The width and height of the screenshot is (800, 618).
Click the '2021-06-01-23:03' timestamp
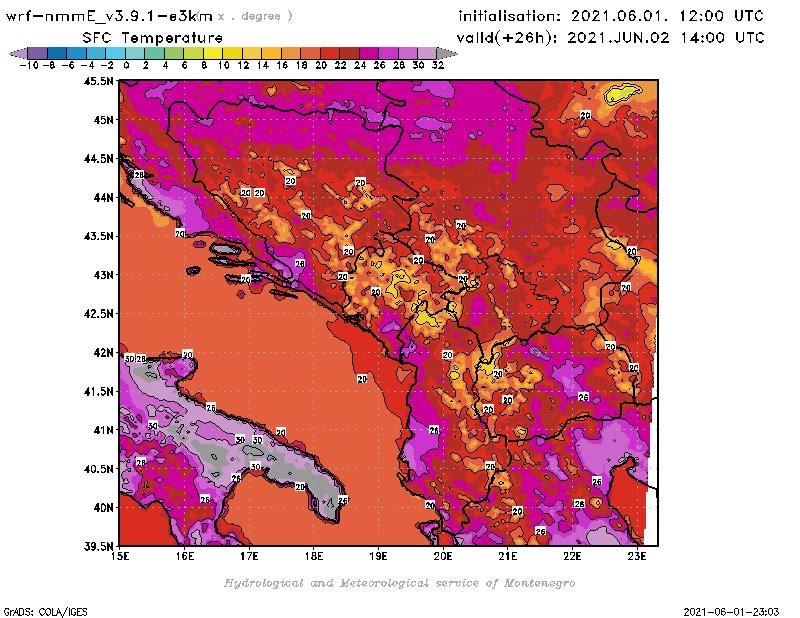click(x=731, y=612)
